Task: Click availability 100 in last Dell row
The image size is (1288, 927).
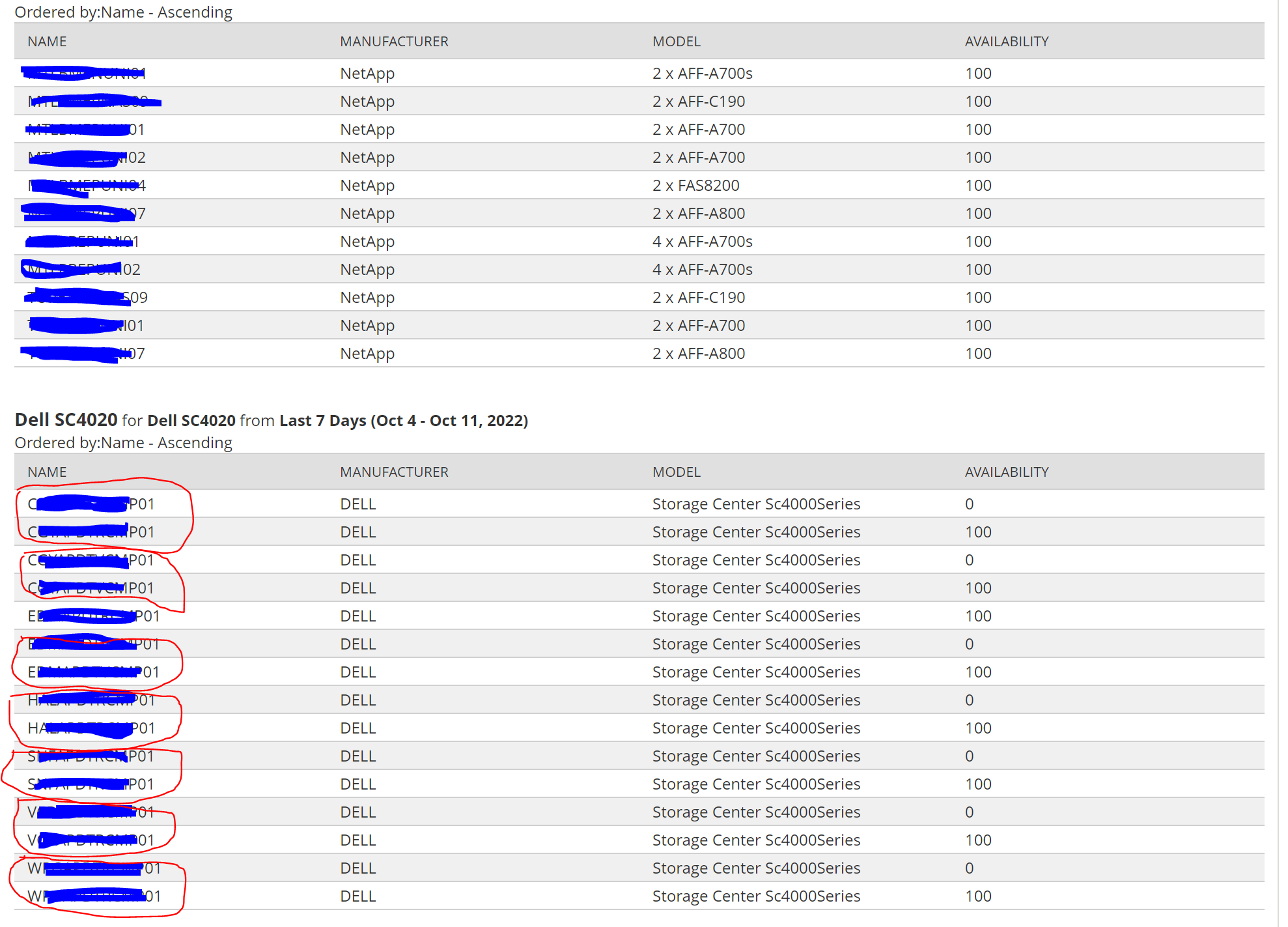Action: (x=977, y=896)
